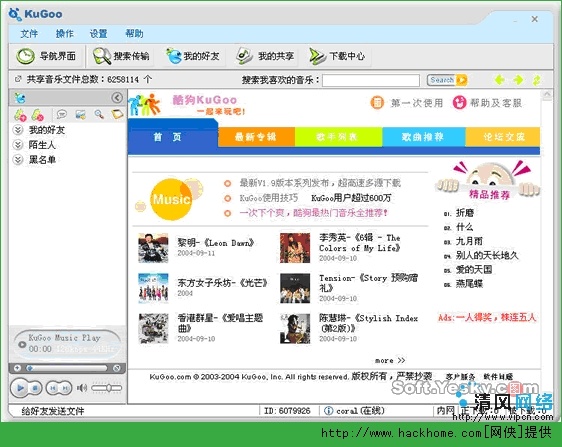The height and width of the screenshot is (447, 562).
Task: Open 我的共享 shared files
Action: (x=265, y=56)
